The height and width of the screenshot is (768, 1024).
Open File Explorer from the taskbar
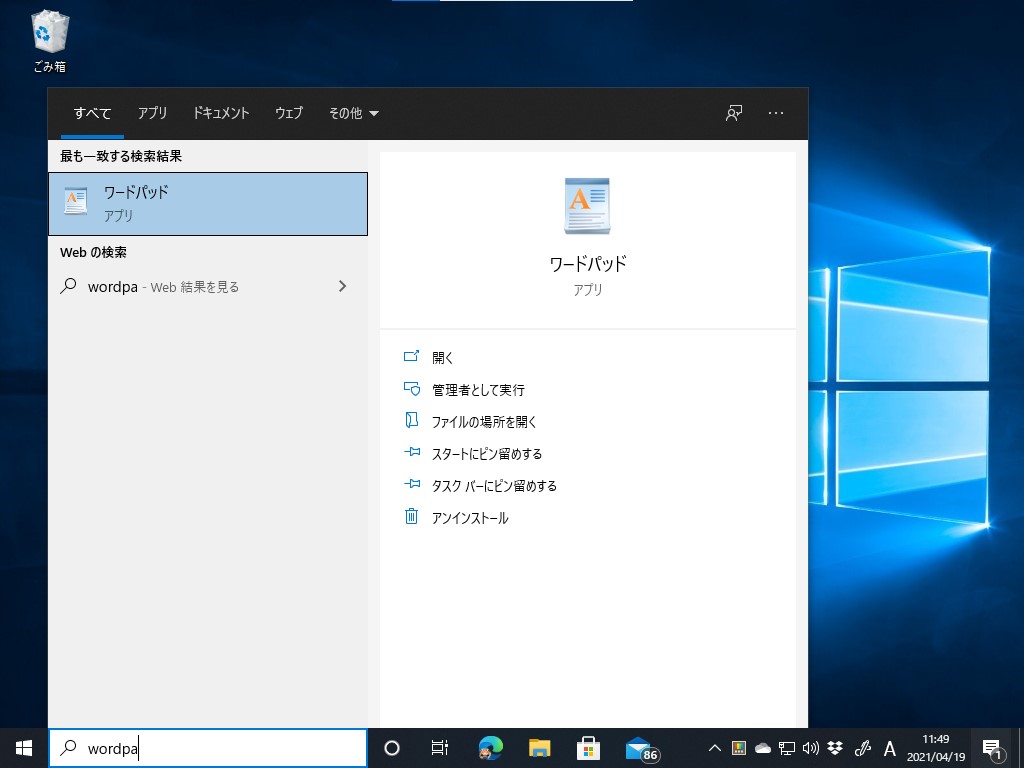pos(539,748)
